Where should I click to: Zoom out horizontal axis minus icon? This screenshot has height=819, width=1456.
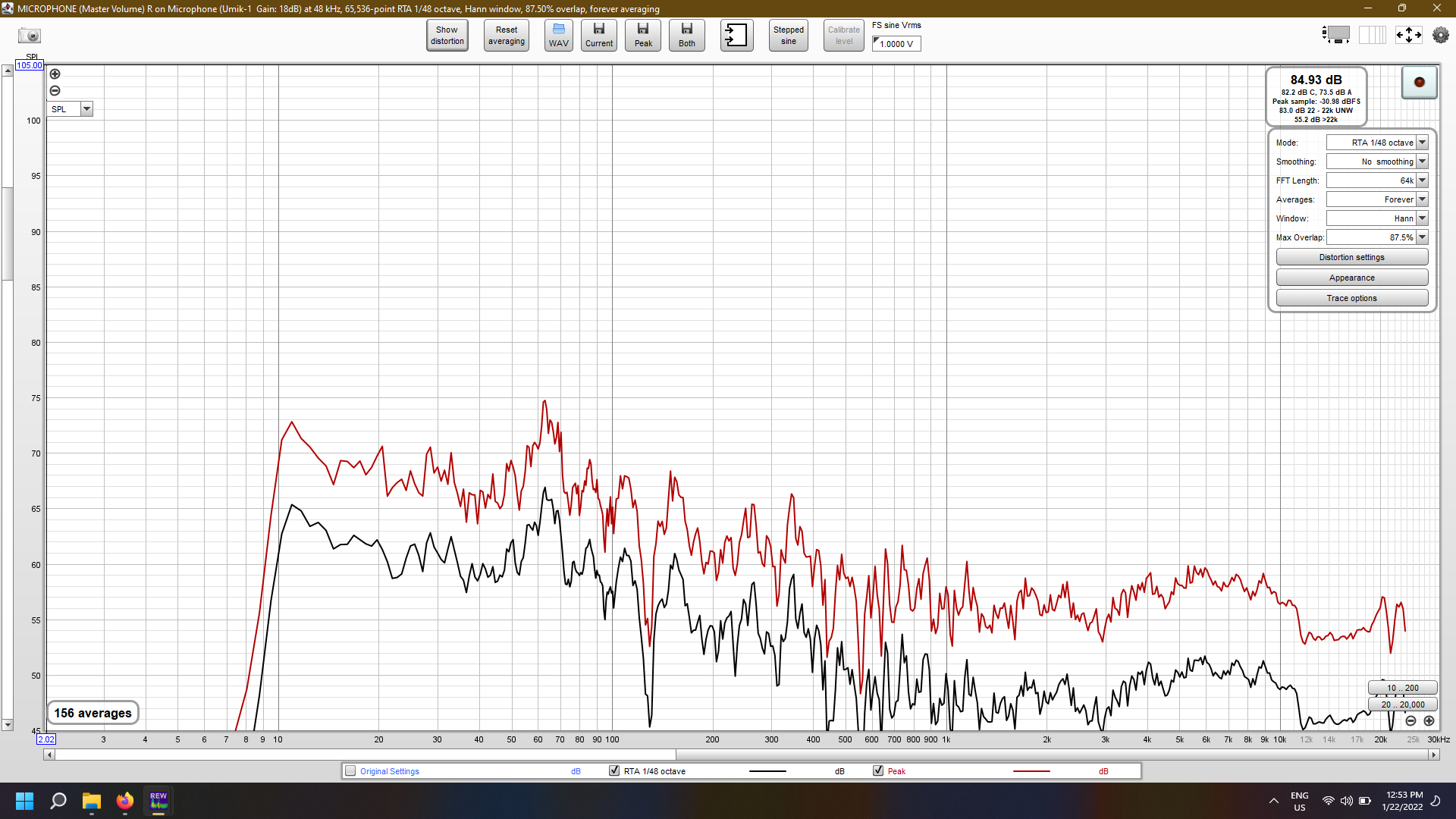click(x=1410, y=721)
